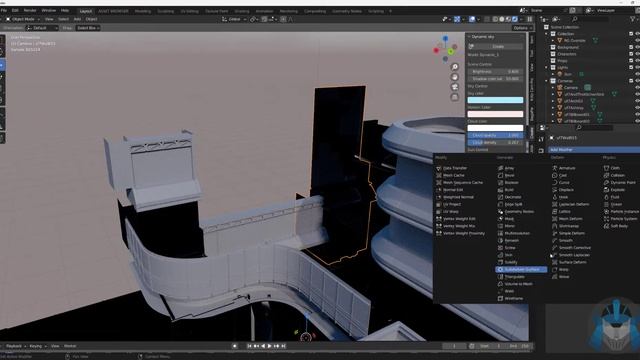Toggle exclude checkbox for Characters collection
Viewport: 640px width, 360px height.
pos(631,54)
